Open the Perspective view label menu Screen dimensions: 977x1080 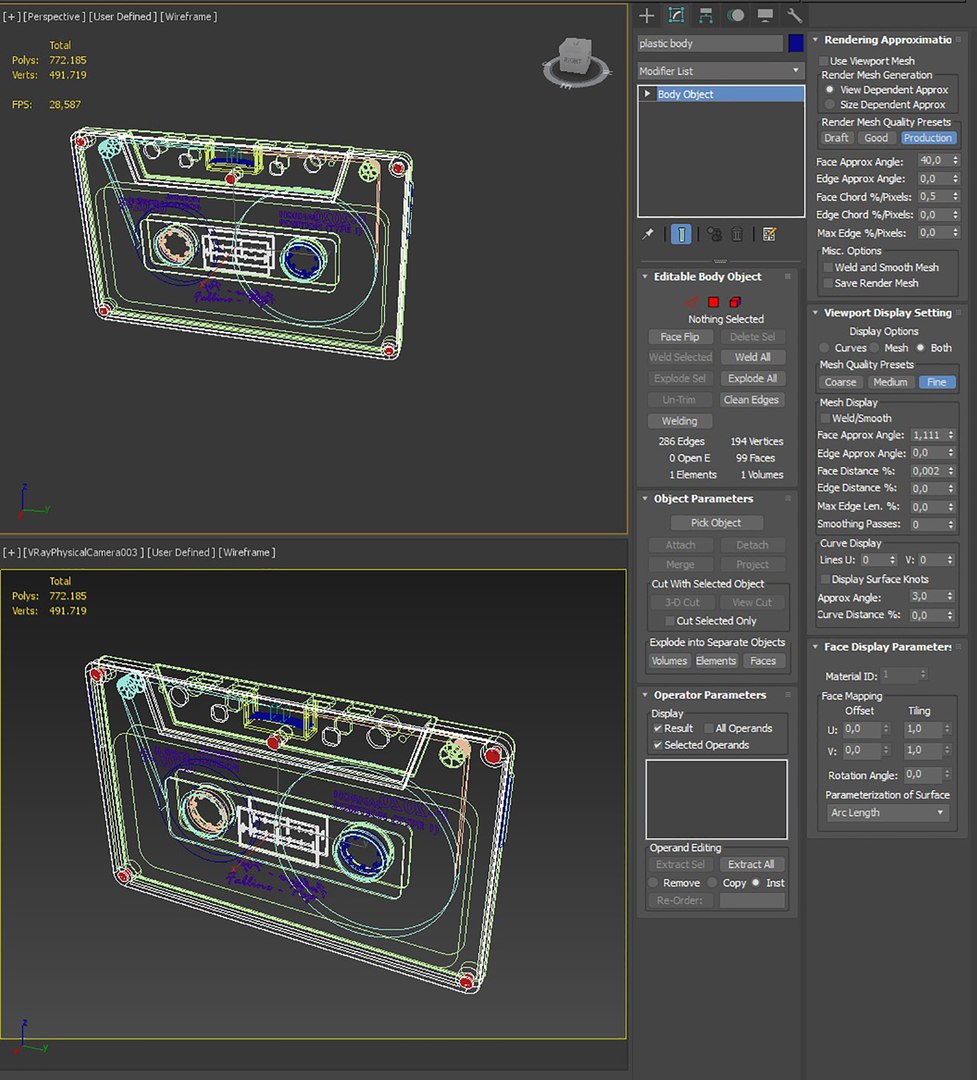(x=54, y=17)
